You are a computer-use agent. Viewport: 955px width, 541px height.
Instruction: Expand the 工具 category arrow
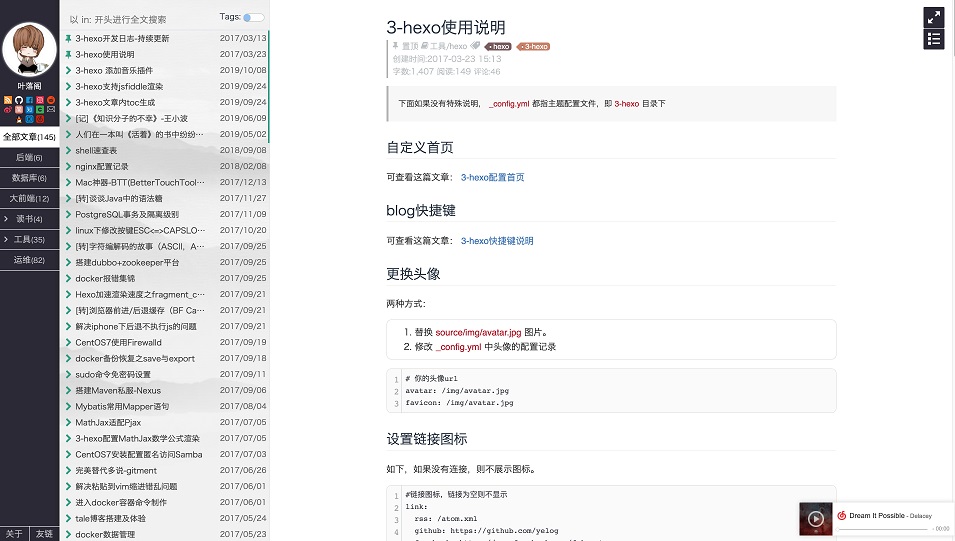click(x=5, y=239)
